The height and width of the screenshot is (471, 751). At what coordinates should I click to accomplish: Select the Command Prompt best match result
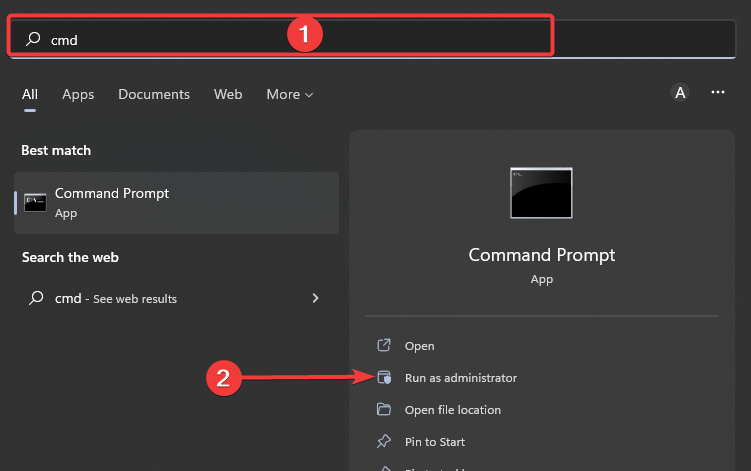coord(177,203)
